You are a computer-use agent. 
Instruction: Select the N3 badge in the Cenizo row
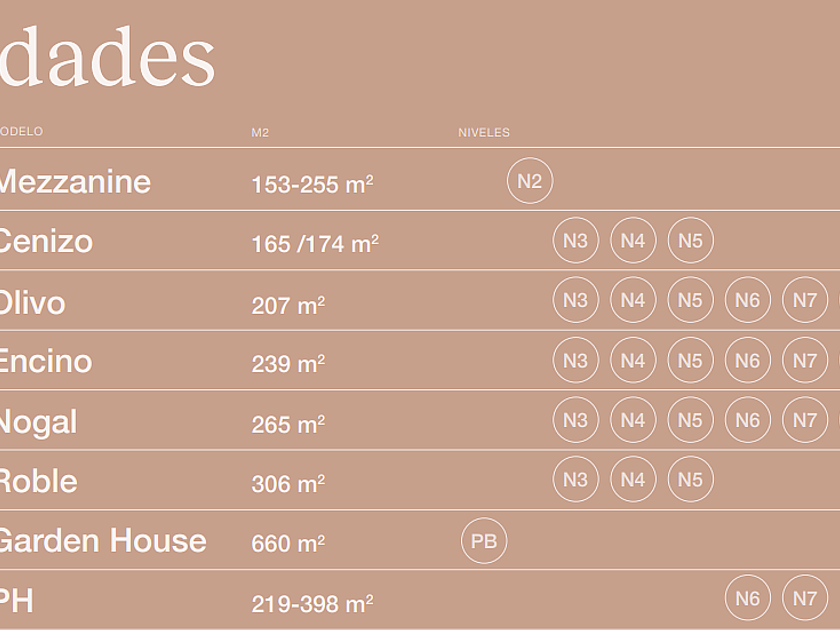point(575,240)
